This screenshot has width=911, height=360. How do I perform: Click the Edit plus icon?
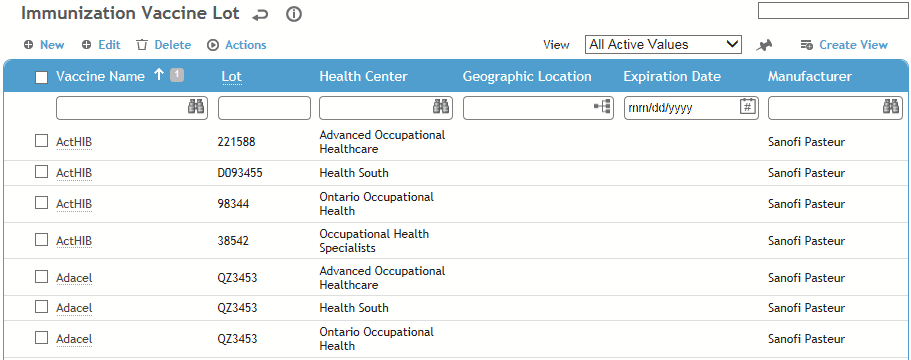tap(87, 45)
